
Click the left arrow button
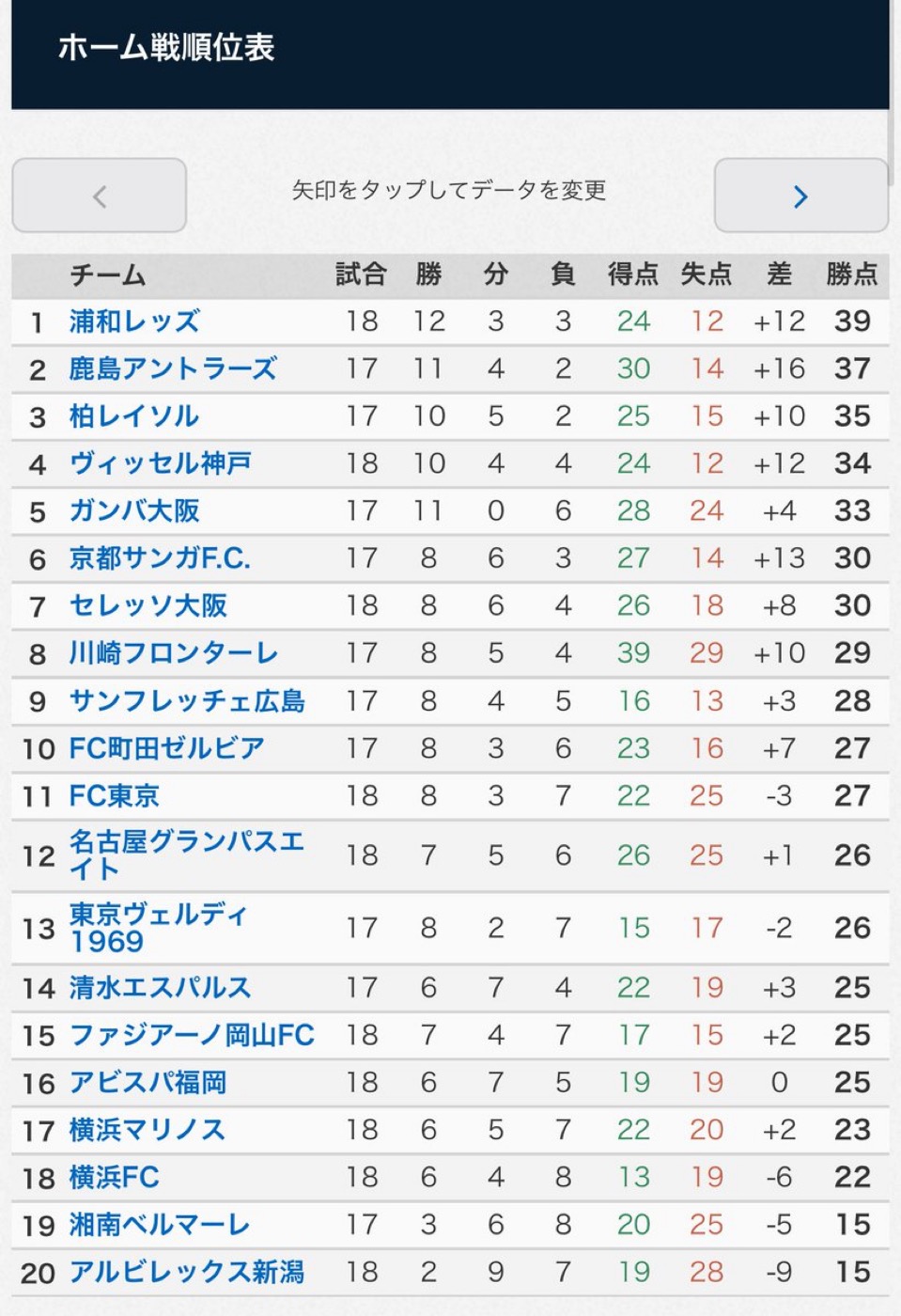100,196
